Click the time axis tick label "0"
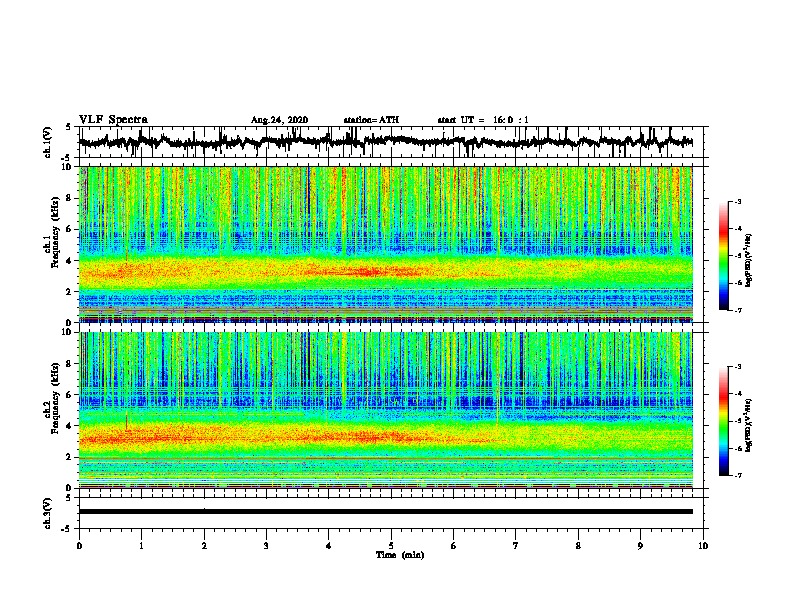The image size is (792, 612). [79, 546]
